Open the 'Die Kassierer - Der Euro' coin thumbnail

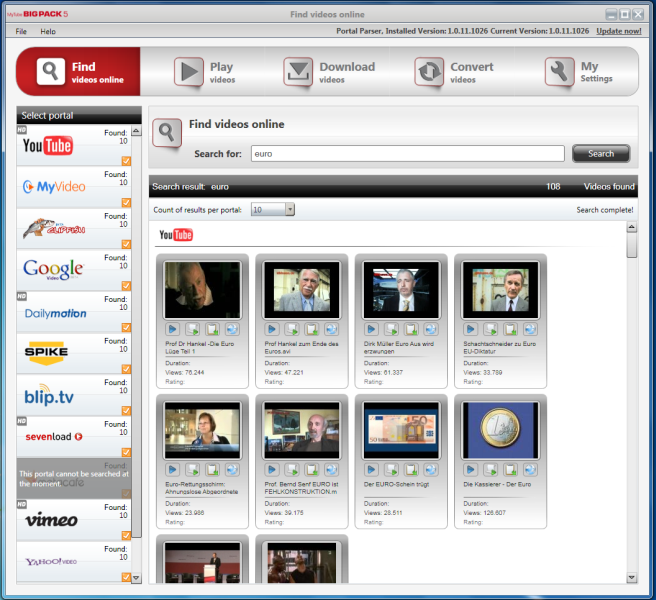point(500,431)
